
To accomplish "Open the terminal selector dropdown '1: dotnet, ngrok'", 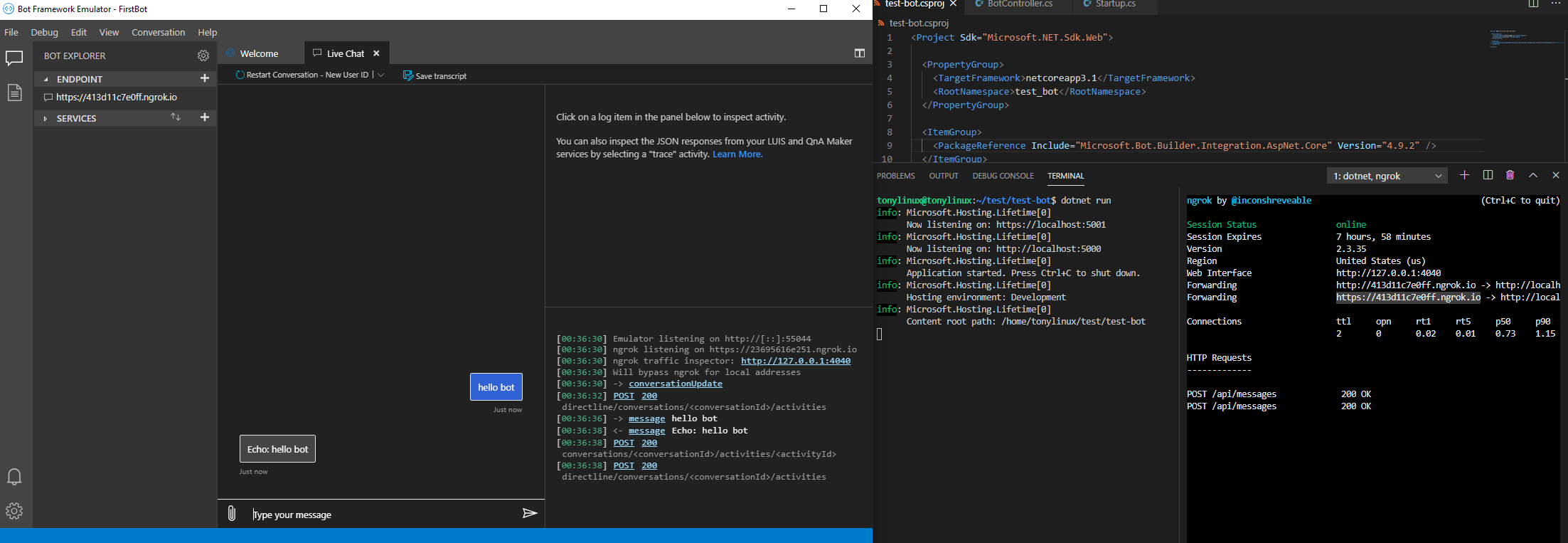I will 1387,176.
